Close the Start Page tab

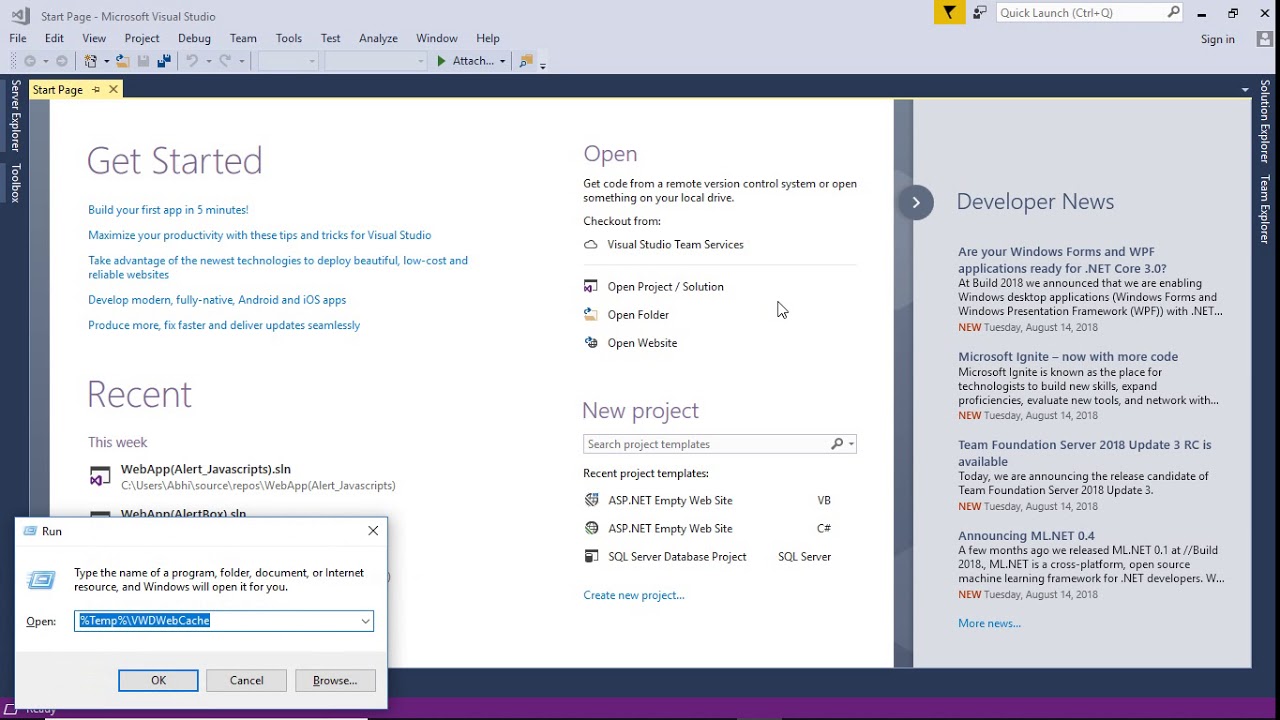113,90
